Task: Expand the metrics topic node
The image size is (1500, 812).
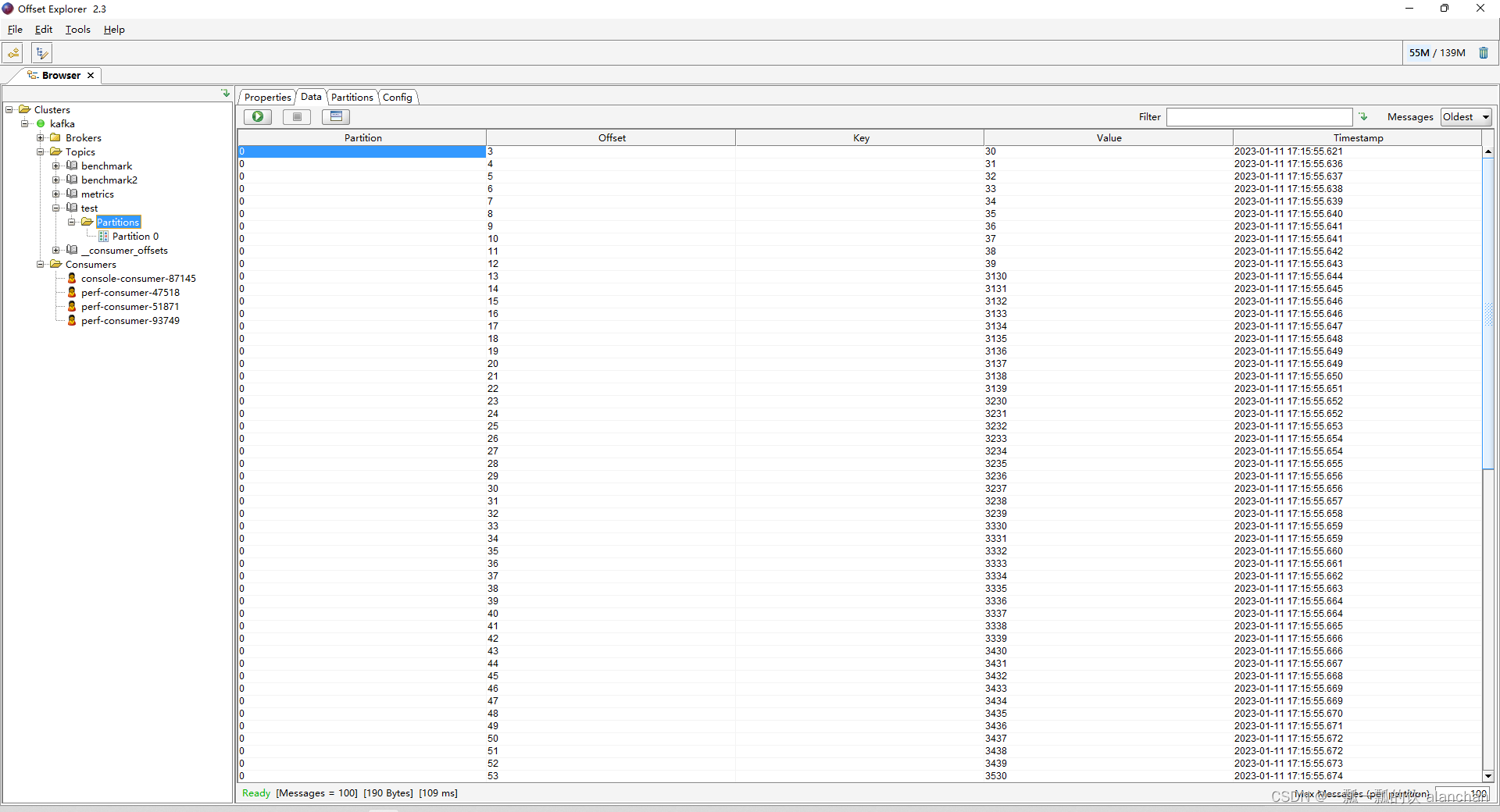Action: coord(56,194)
